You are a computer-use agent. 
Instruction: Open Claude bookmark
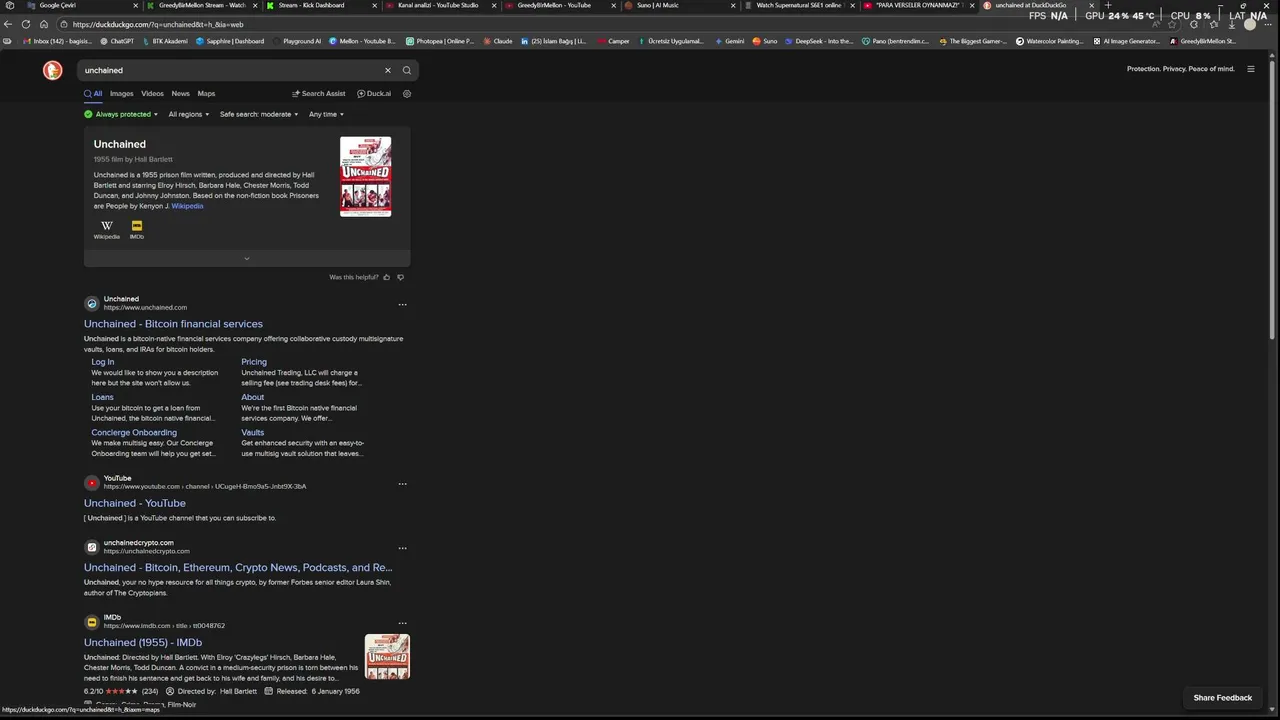pyautogui.click(x=499, y=41)
